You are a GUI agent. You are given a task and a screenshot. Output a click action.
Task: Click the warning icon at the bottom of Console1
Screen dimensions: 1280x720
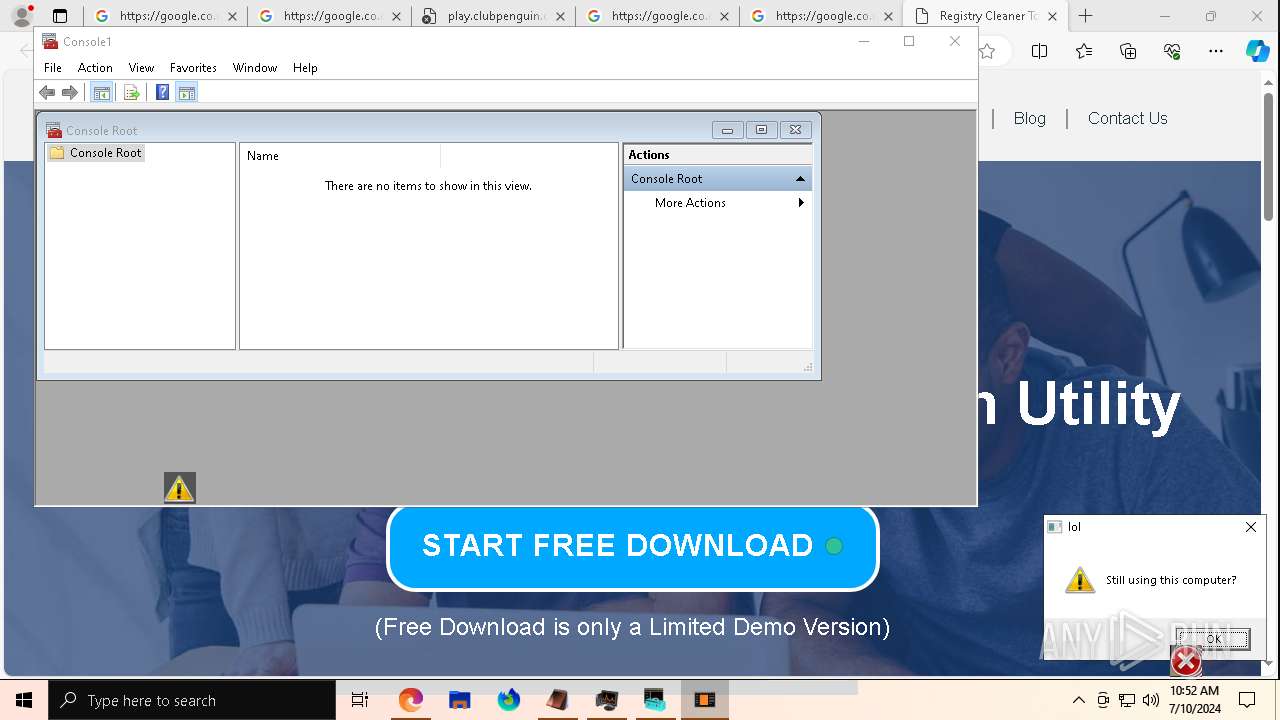click(x=179, y=488)
